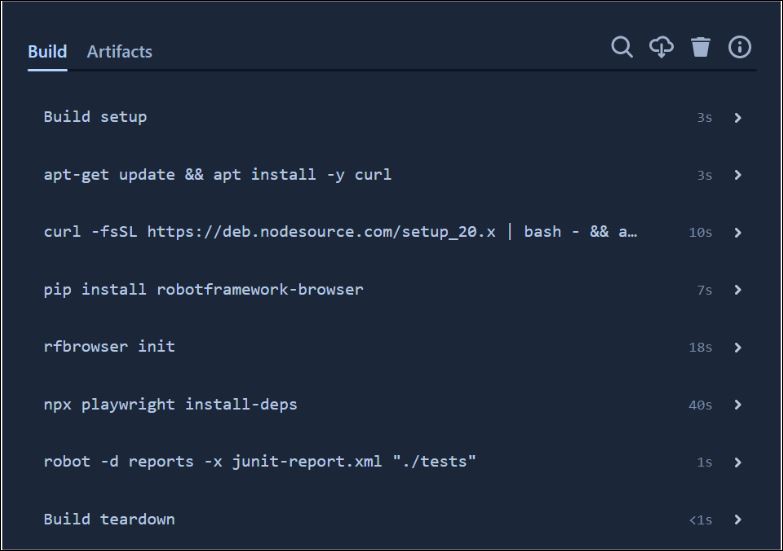Expand the Build setup step chevron
This screenshot has width=783, height=551.
[738, 118]
